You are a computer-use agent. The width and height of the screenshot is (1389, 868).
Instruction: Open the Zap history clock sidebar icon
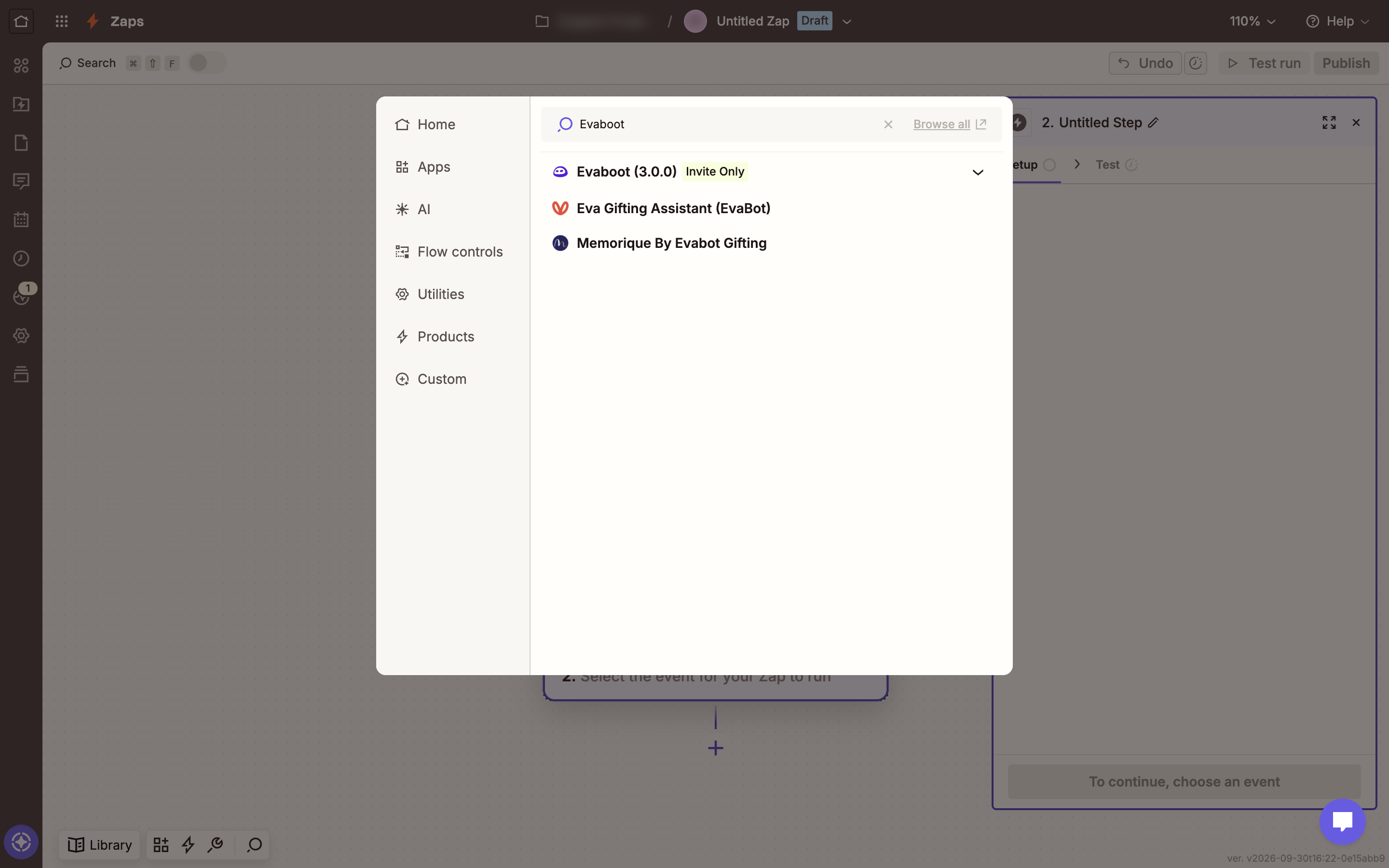pos(21,258)
